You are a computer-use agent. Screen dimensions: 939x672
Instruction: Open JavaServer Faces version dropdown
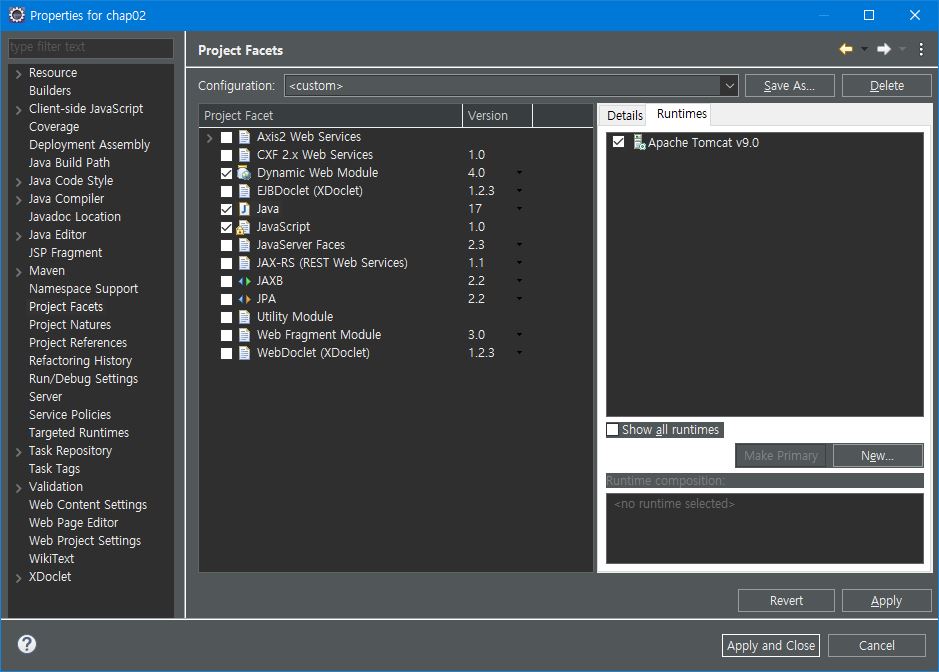point(519,244)
